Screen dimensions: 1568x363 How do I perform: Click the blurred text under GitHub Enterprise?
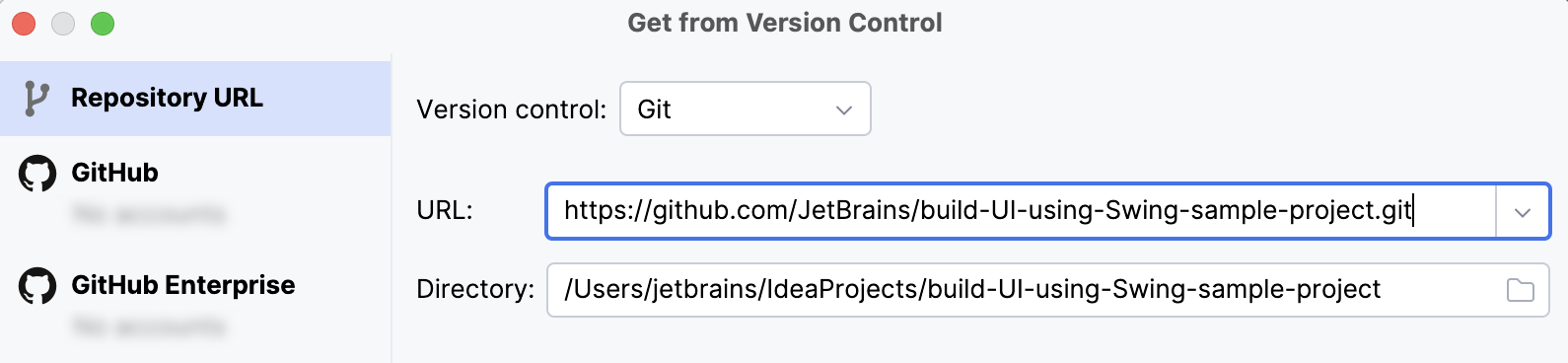[x=149, y=327]
